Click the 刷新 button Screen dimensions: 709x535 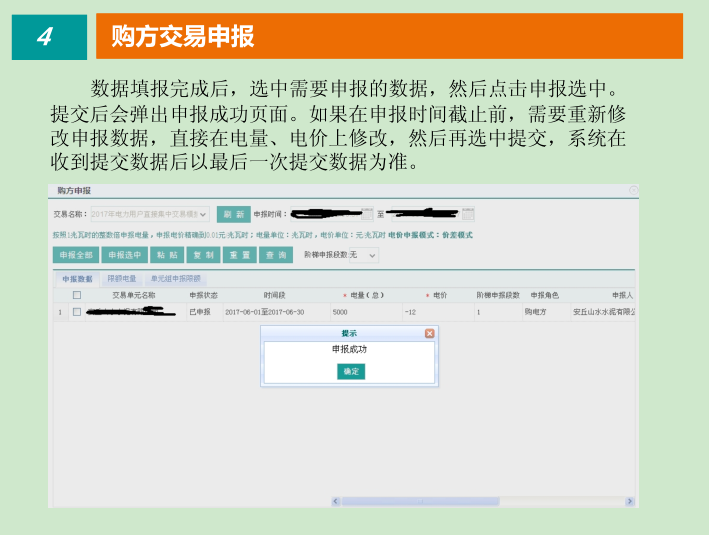233,214
